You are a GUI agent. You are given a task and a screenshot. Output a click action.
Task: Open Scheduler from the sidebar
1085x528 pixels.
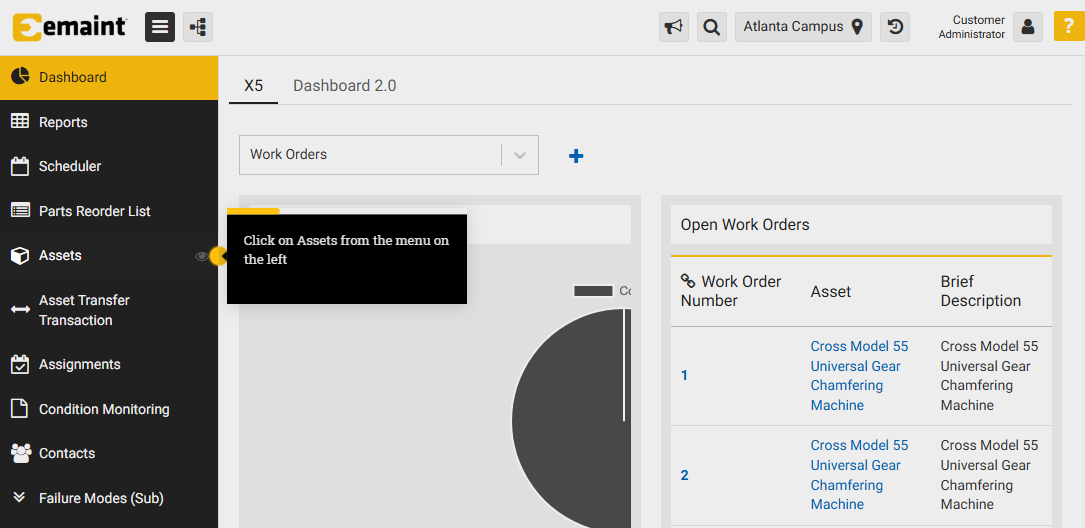coord(70,166)
